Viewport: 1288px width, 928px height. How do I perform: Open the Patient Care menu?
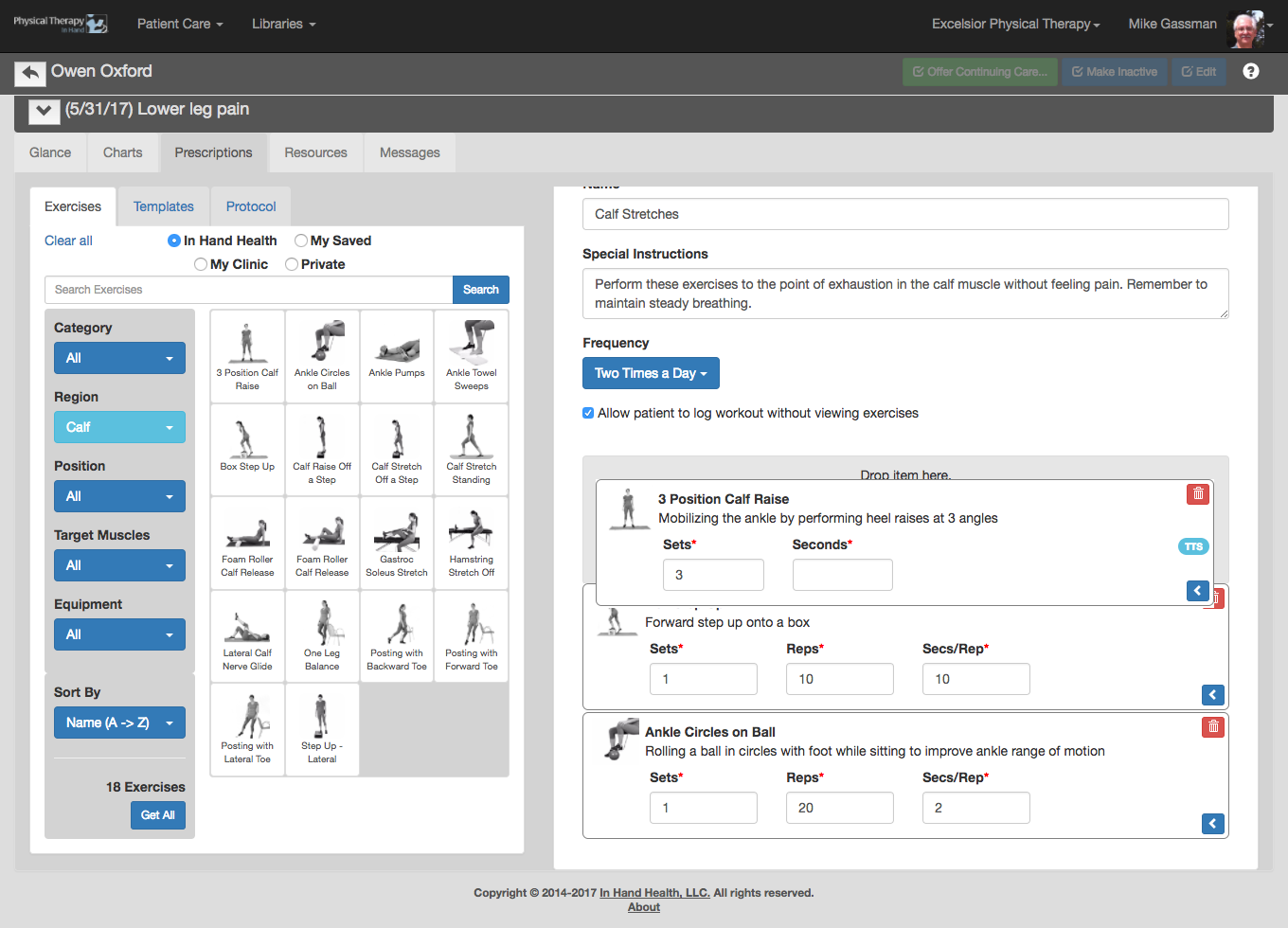click(x=180, y=24)
